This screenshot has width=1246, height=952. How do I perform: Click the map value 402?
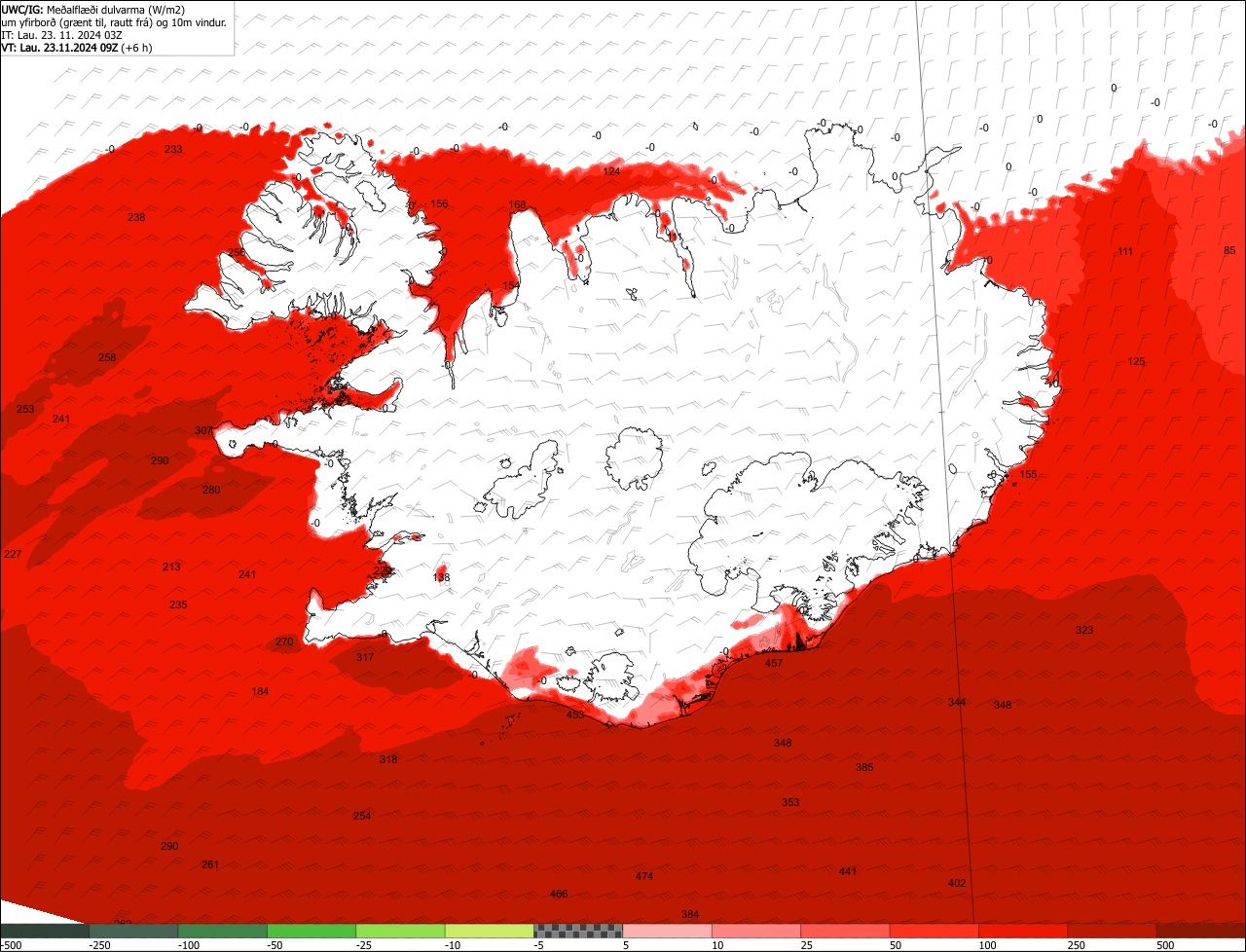[957, 883]
